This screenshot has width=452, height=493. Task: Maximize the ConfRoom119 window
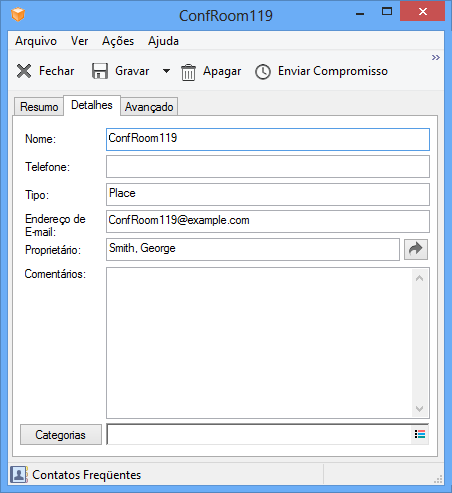(x=387, y=12)
